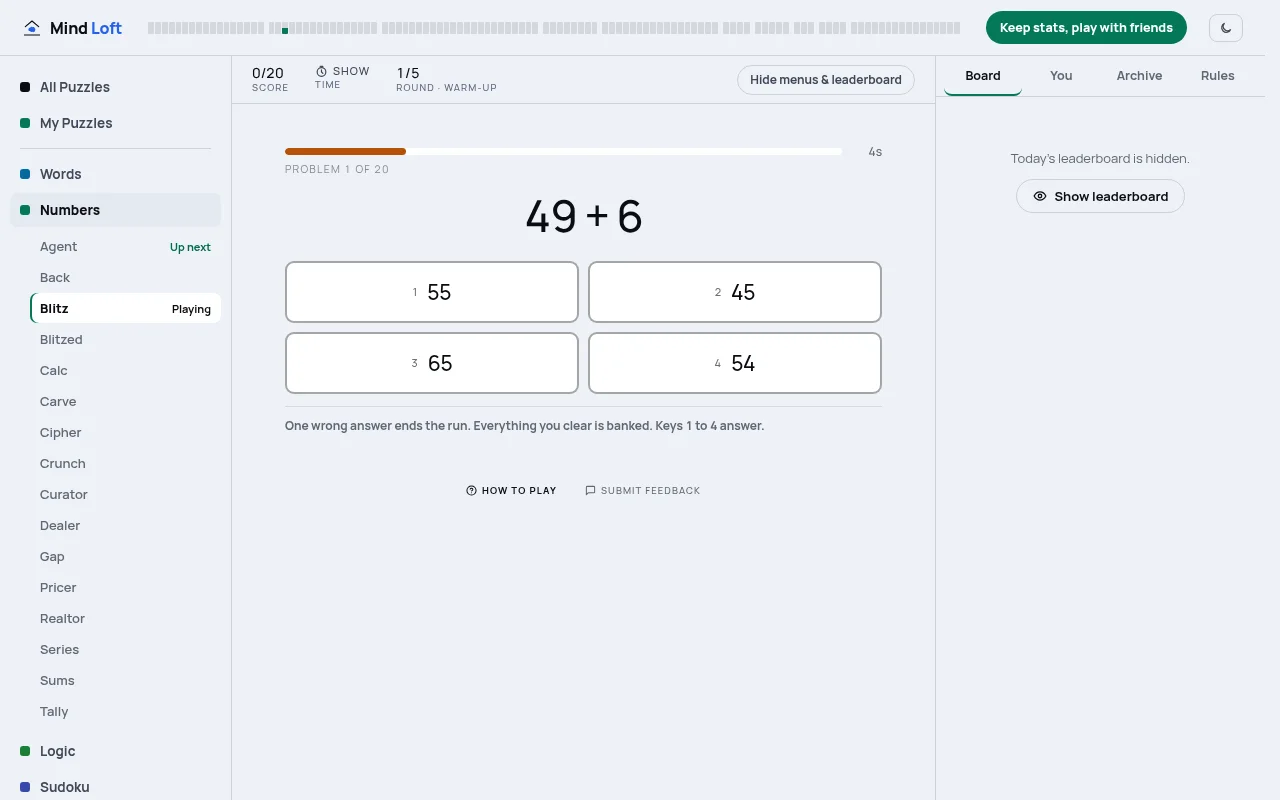Screen dimensions: 1280x800
Task: Choose answer 55
Action: click(x=432, y=292)
